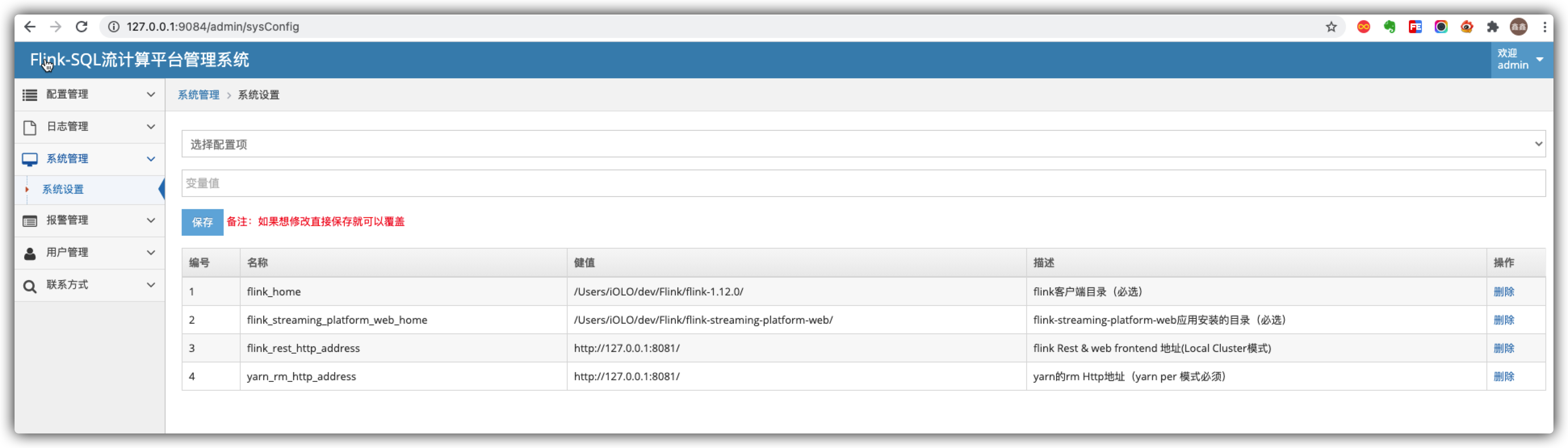Click the 保存 button
The width and height of the screenshot is (1568, 448).
point(202,222)
